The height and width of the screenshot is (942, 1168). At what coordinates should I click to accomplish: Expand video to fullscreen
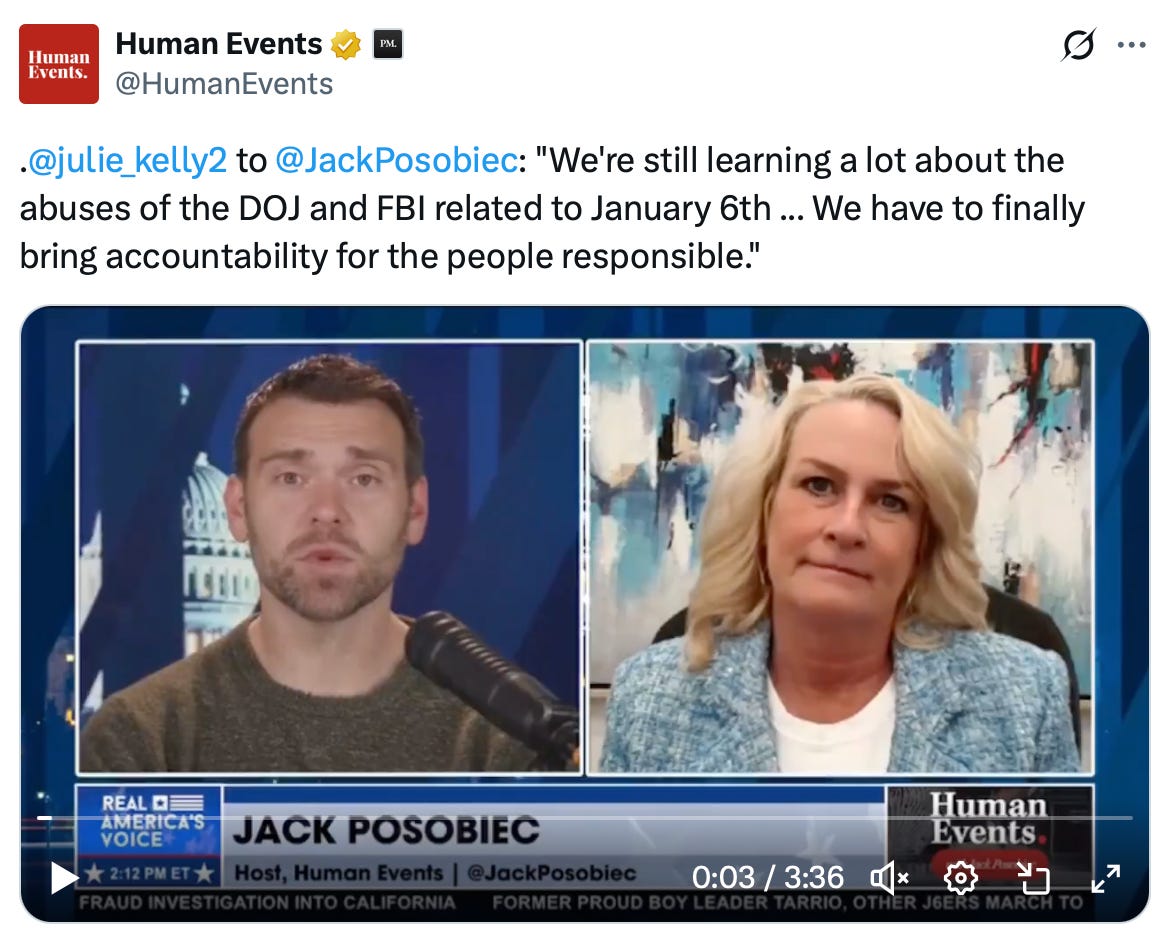(1105, 878)
